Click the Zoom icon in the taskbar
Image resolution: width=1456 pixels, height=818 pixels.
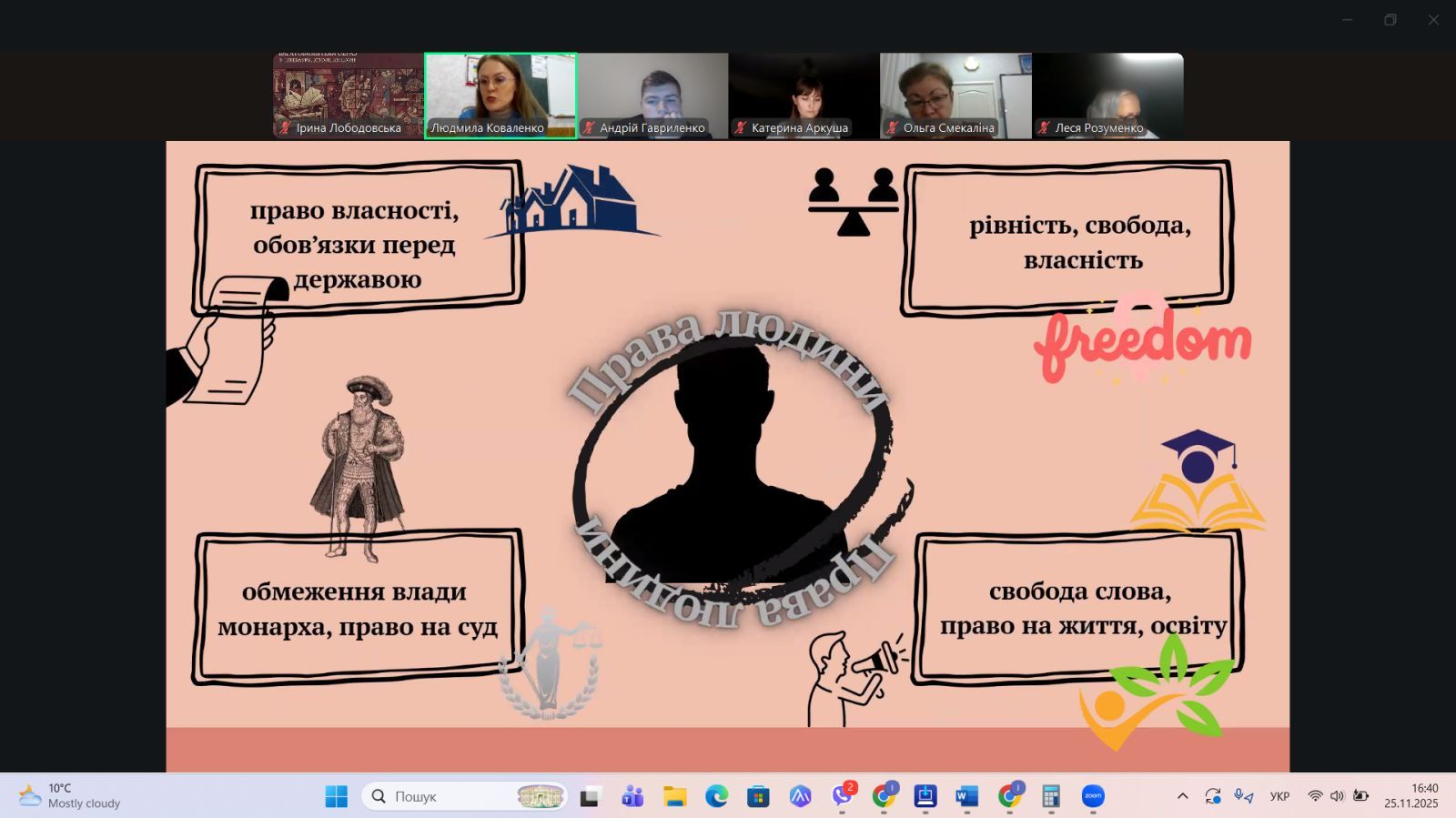tap(1093, 796)
